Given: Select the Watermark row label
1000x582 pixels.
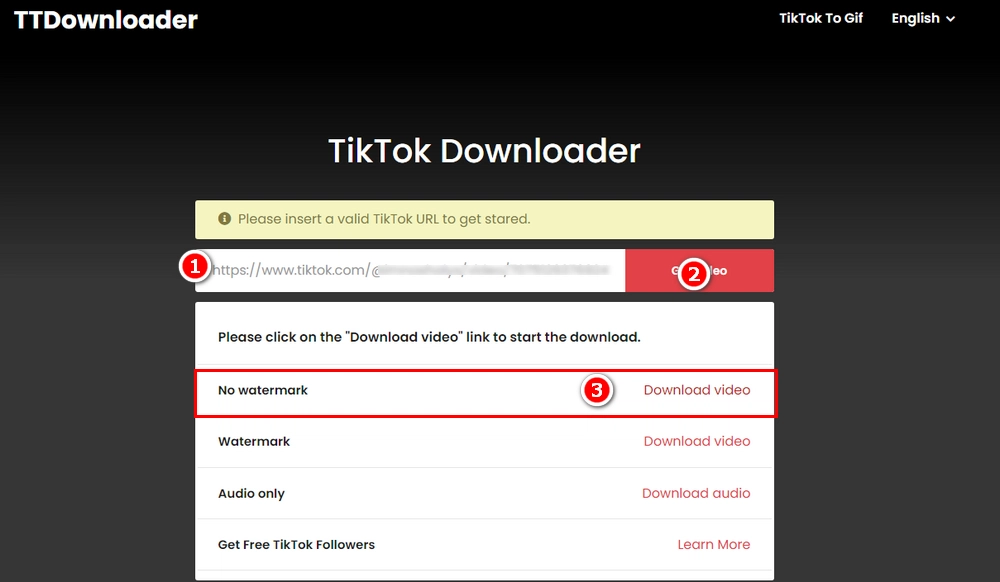Looking at the screenshot, I should (254, 441).
